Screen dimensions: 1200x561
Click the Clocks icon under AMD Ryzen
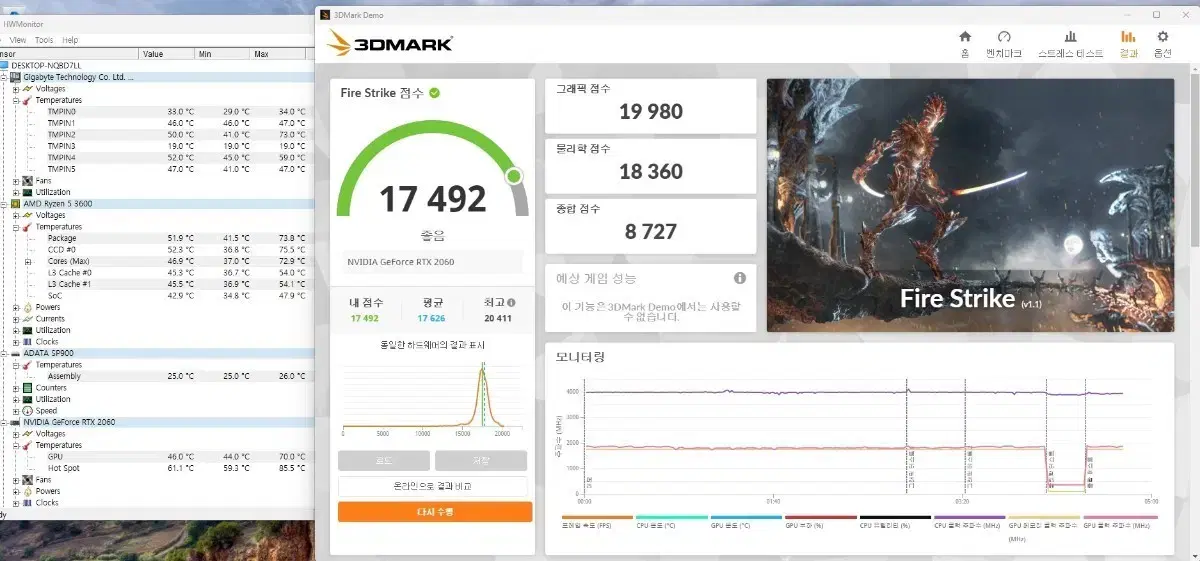coord(27,342)
